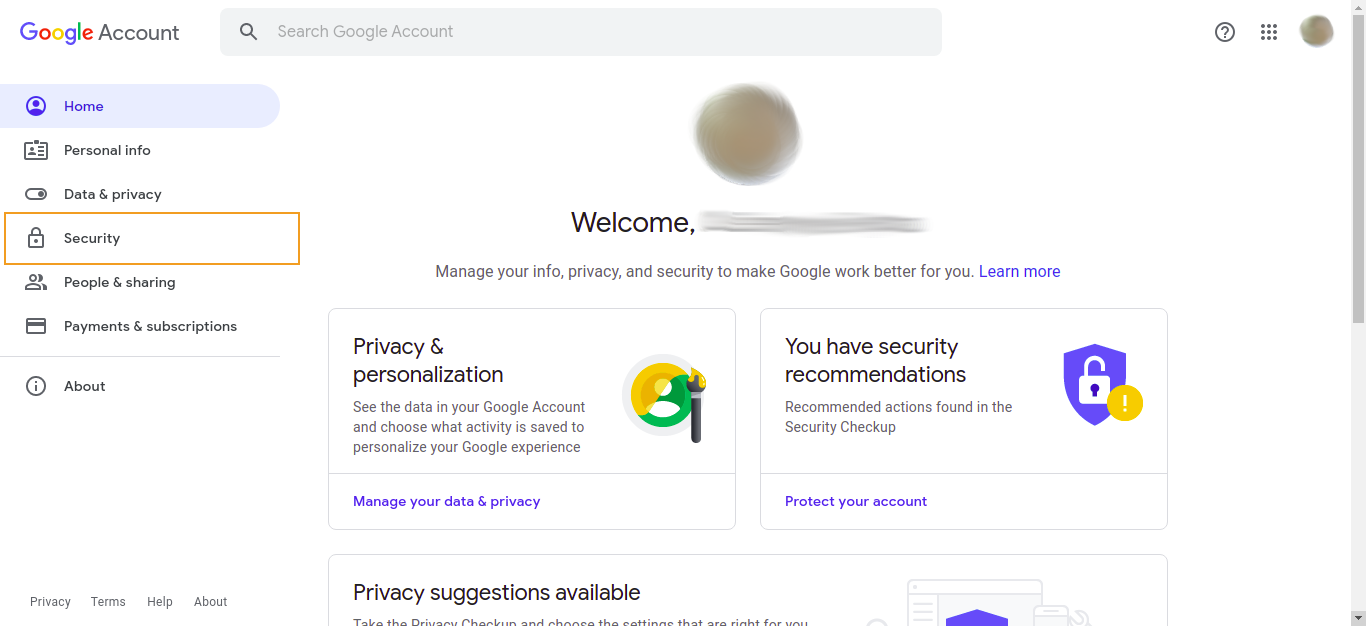Select the Payments & subscriptions card icon
Viewport: 1366px width, 626px height.
(x=36, y=326)
